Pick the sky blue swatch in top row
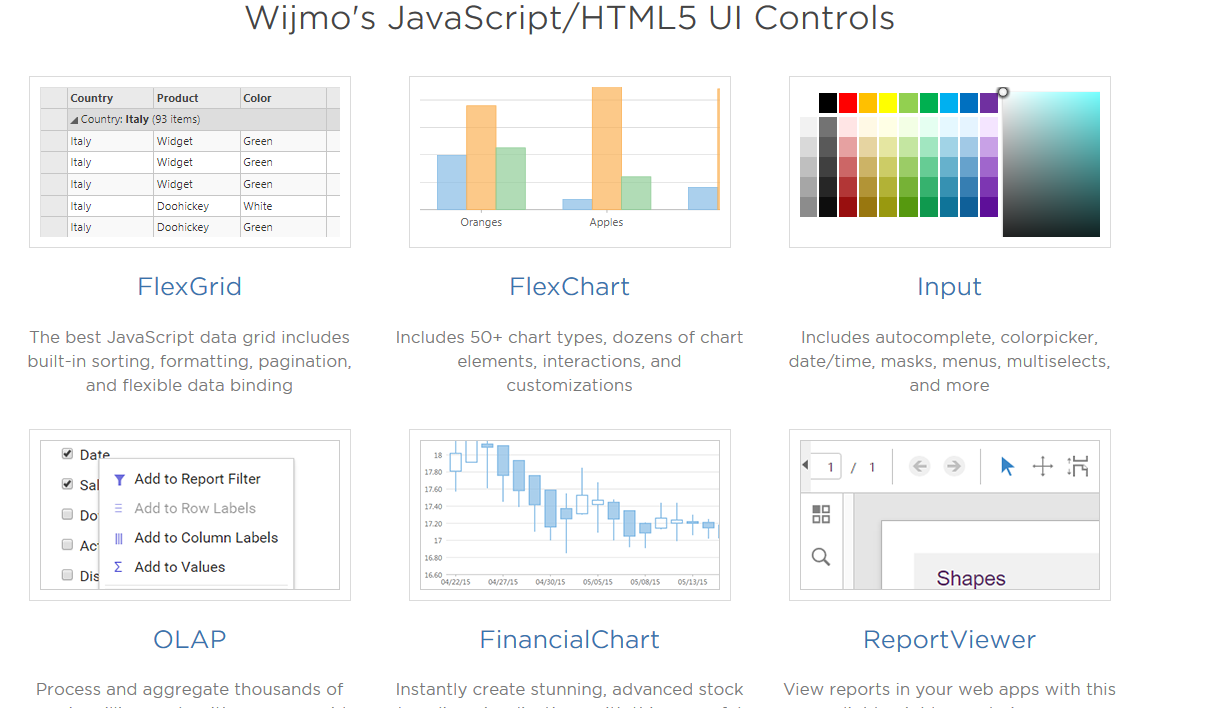Image resolution: width=1209 pixels, height=708 pixels. pos(949,103)
